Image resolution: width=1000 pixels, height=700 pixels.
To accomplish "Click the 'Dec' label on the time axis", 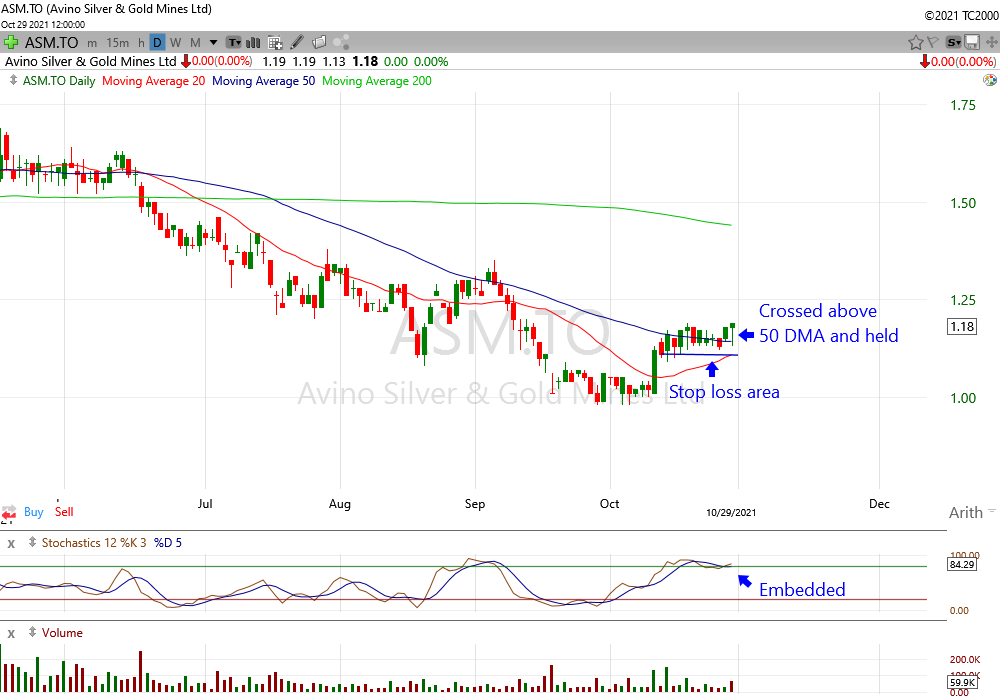I will pos(879,504).
